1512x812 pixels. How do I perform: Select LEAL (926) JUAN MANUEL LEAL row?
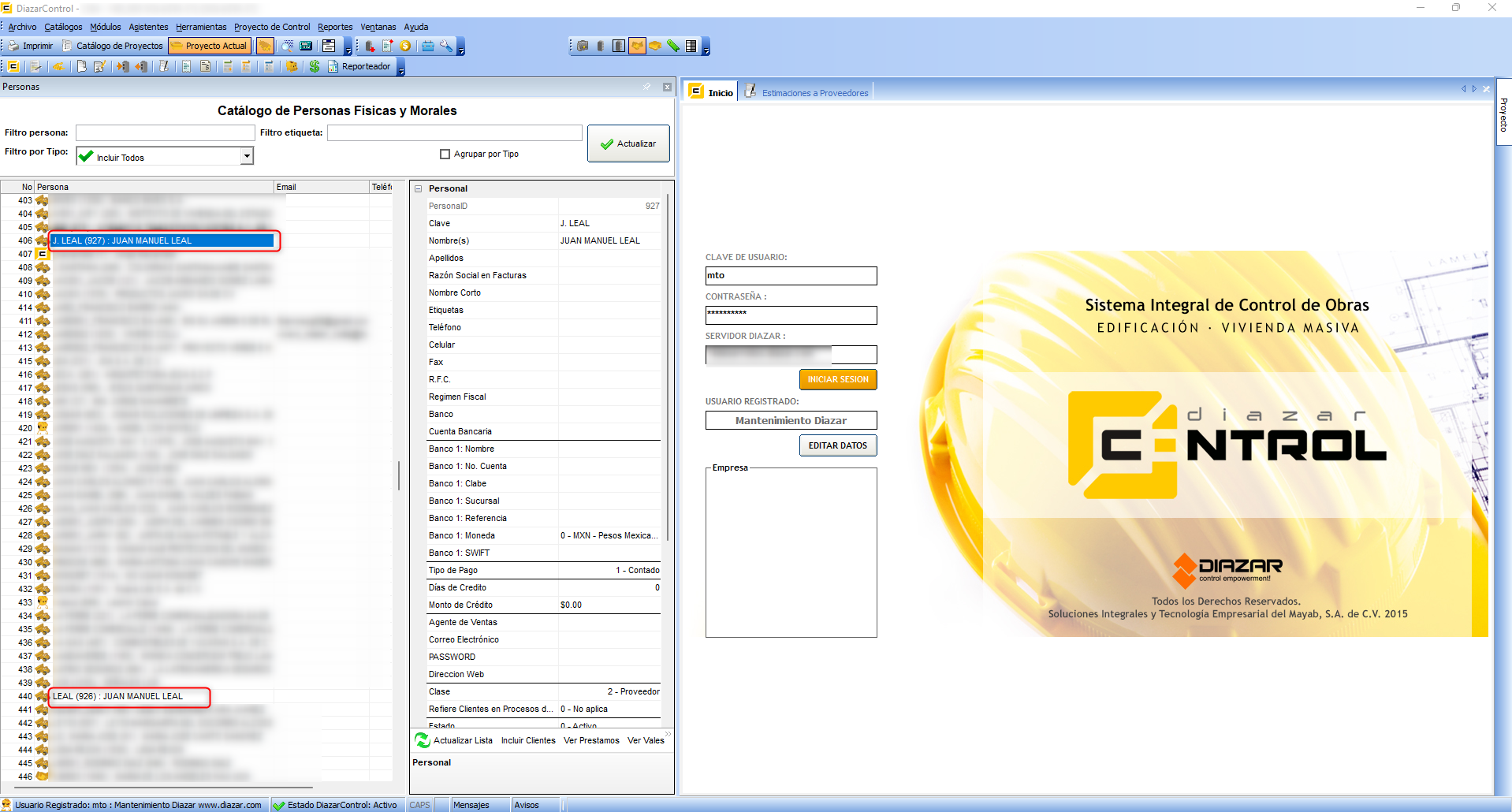coord(118,696)
